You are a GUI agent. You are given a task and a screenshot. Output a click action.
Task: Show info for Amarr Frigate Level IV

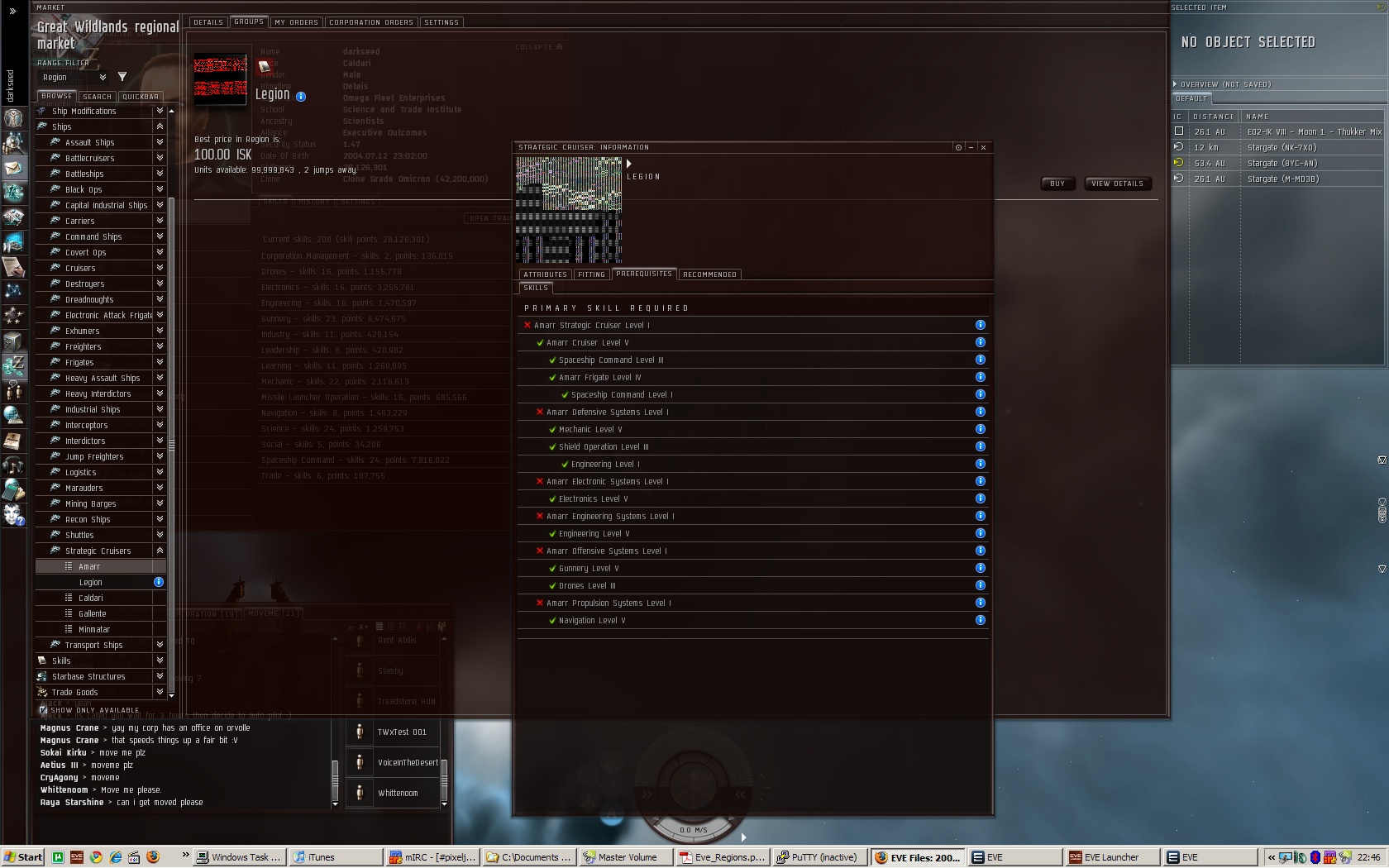980,377
